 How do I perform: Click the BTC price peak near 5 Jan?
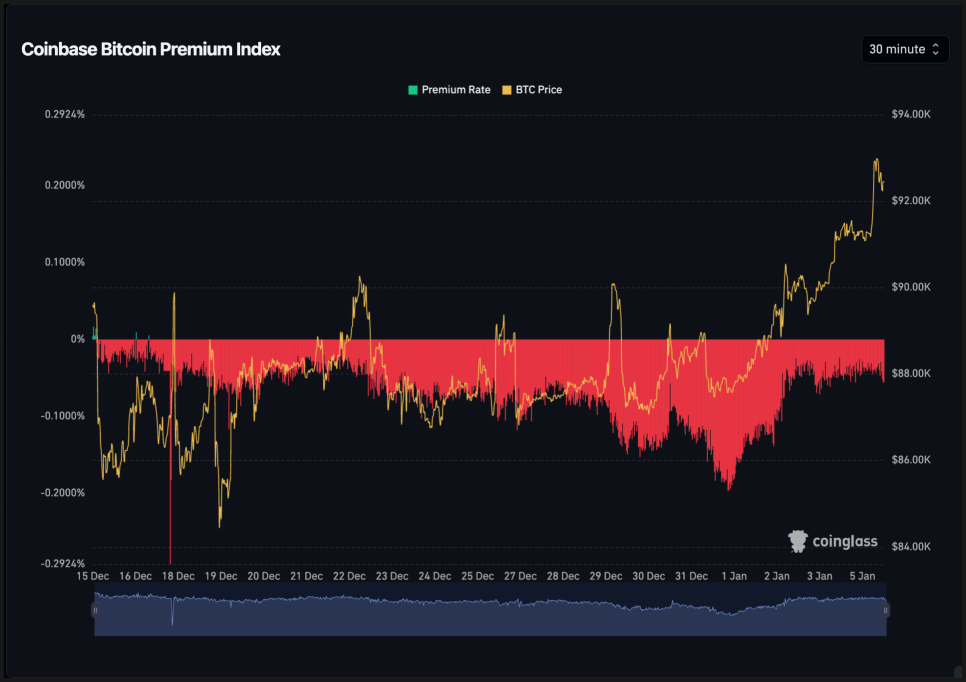pyautogui.click(x=876, y=160)
